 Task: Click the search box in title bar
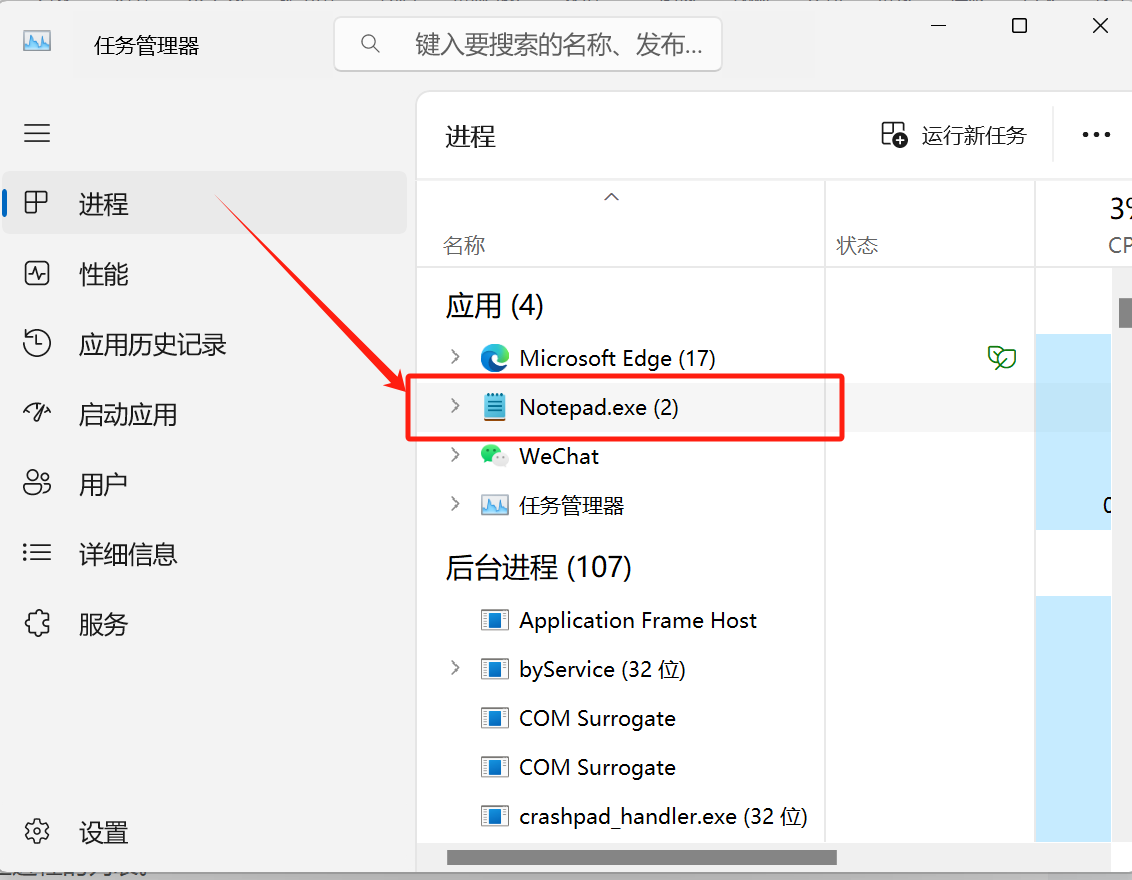[528, 45]
